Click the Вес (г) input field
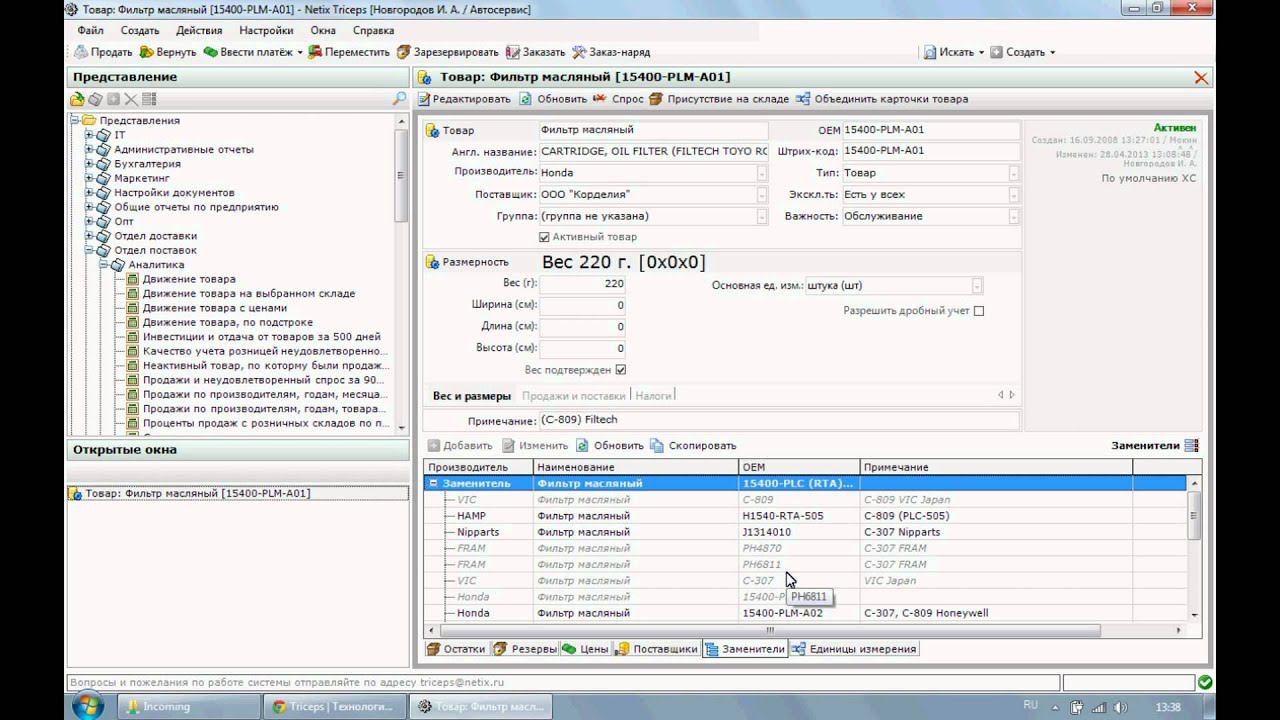Screen dimensions: 1280x720 click(x=582, y=284)
